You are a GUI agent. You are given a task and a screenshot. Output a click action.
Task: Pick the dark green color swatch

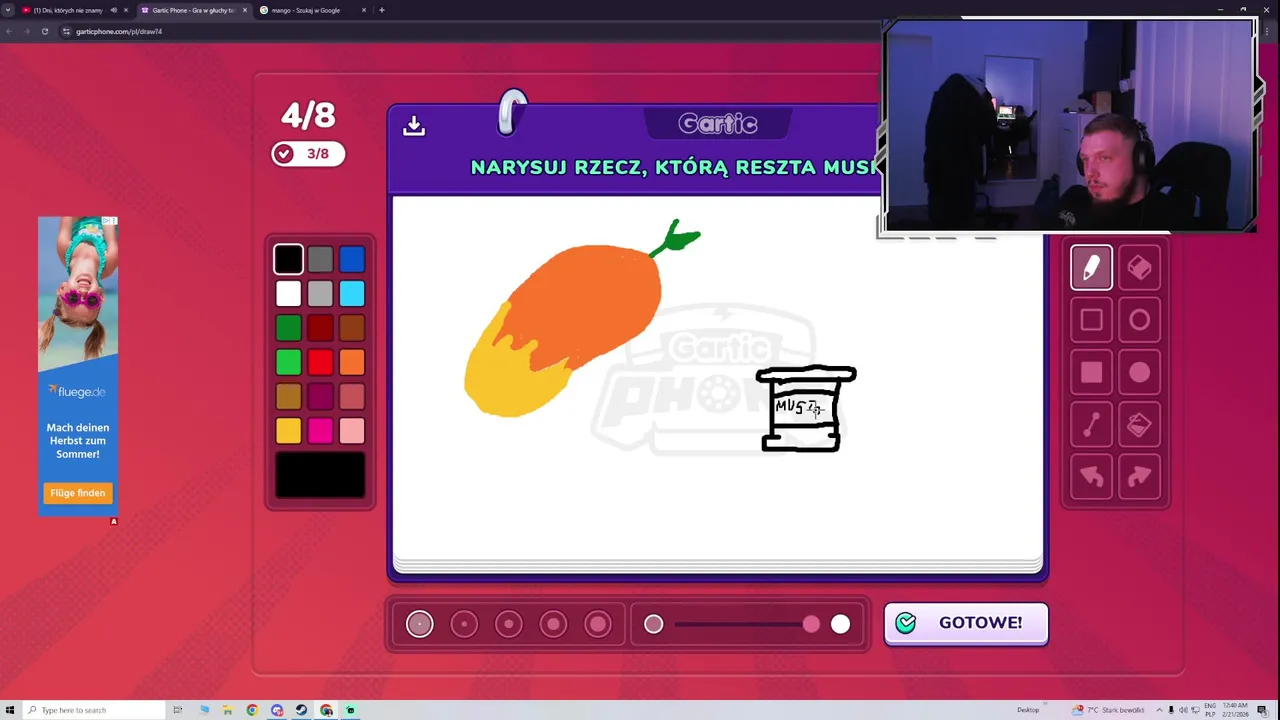pyautogui.click(x=288, y=328)
